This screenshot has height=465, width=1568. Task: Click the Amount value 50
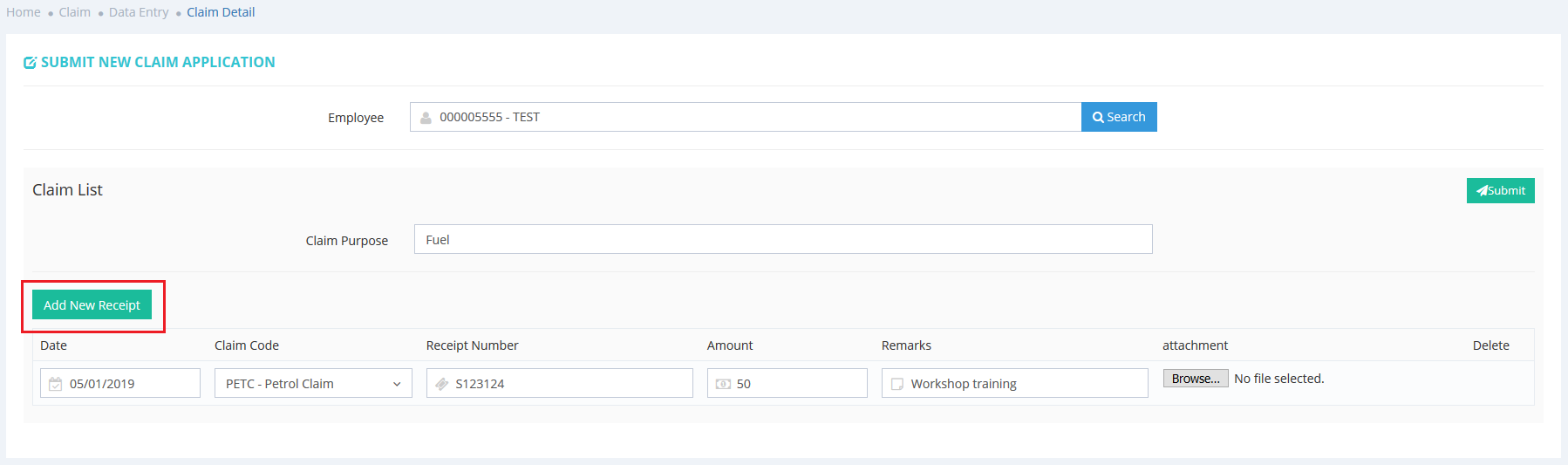point(744,384)
